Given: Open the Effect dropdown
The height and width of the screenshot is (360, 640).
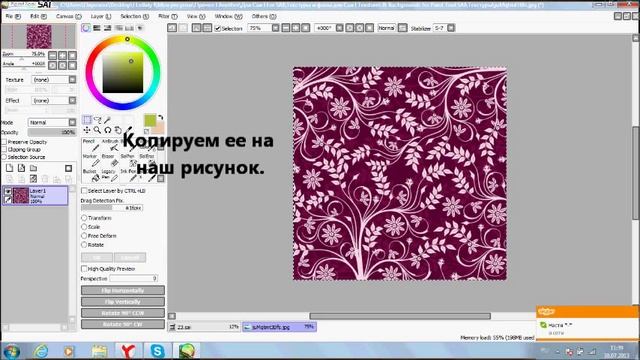Looking at the screenshot, I should click(72, 100).
